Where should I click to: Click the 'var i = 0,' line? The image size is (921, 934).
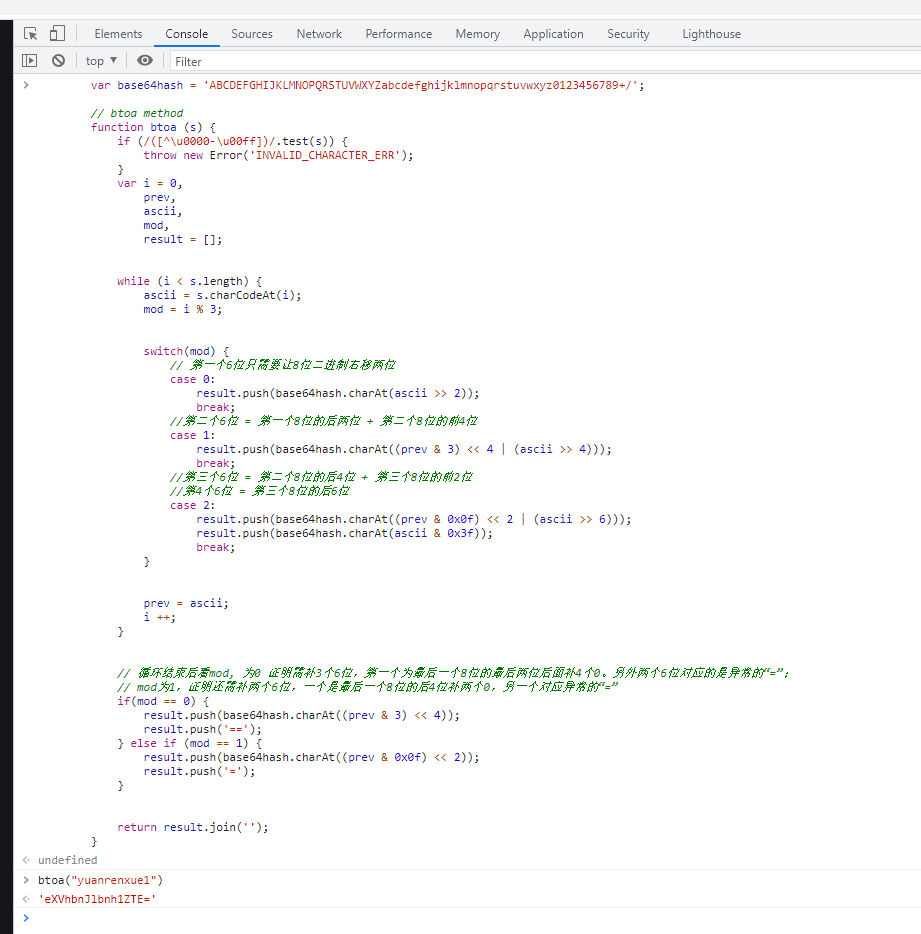click(x=150, y=183)
